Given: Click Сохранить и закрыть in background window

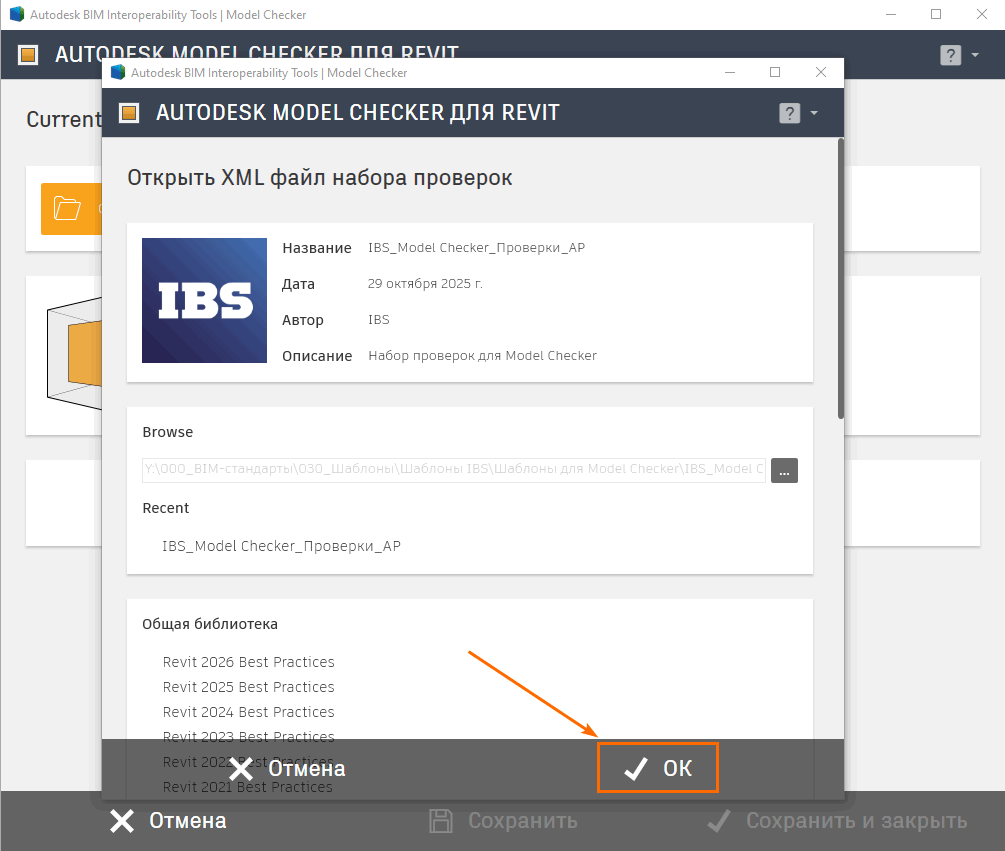Looking at the screenshot, I should point(837,821).
